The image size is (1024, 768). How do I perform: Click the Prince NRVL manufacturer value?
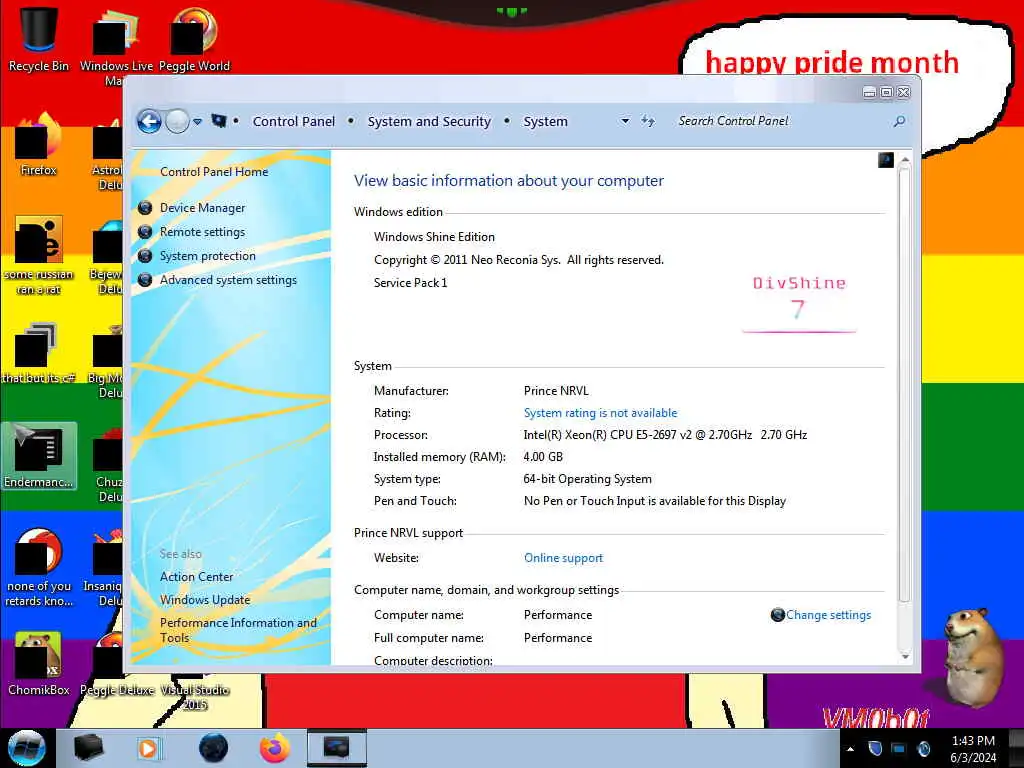556,391
